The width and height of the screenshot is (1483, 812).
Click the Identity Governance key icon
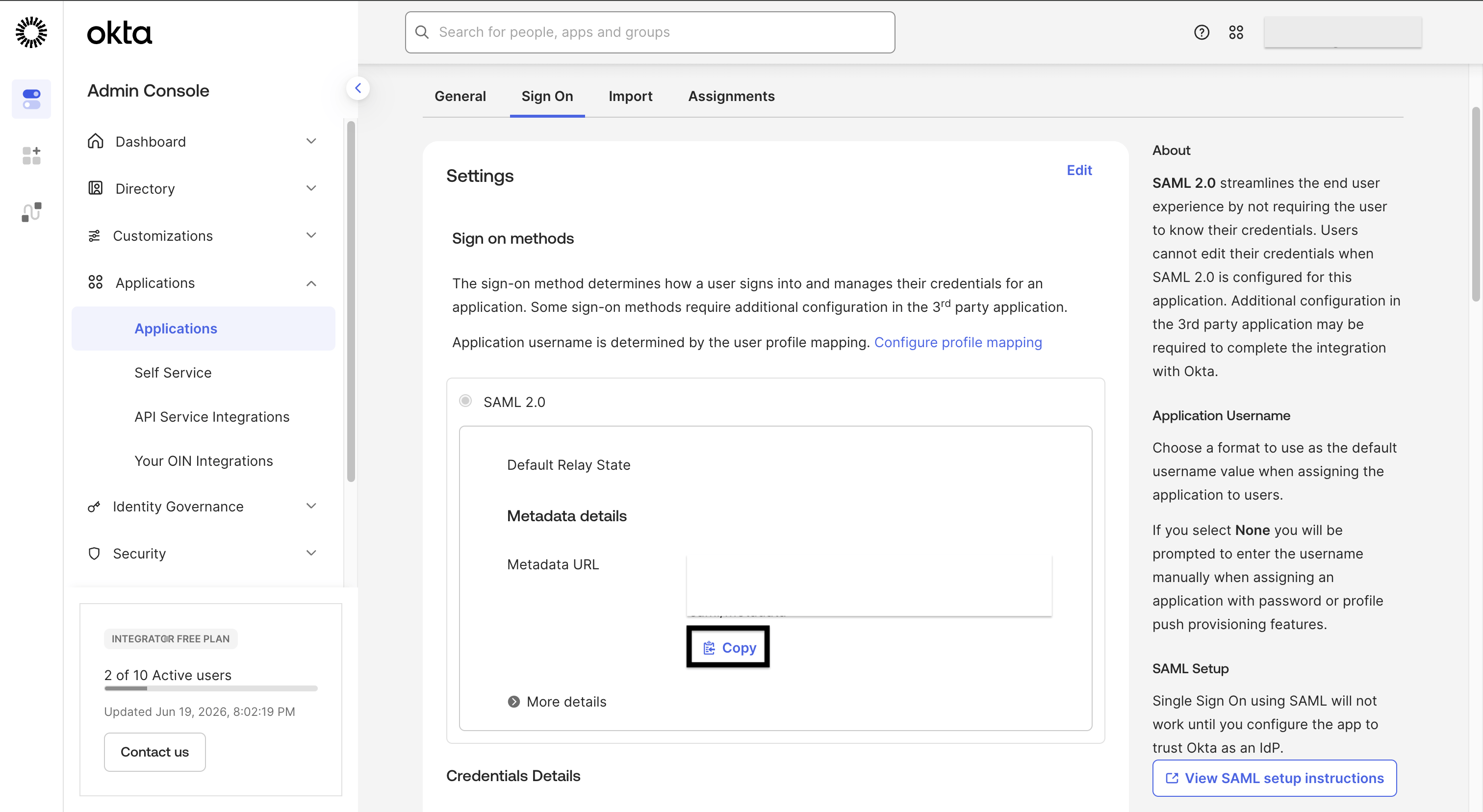pyautogui.click(x=94, y=507)
